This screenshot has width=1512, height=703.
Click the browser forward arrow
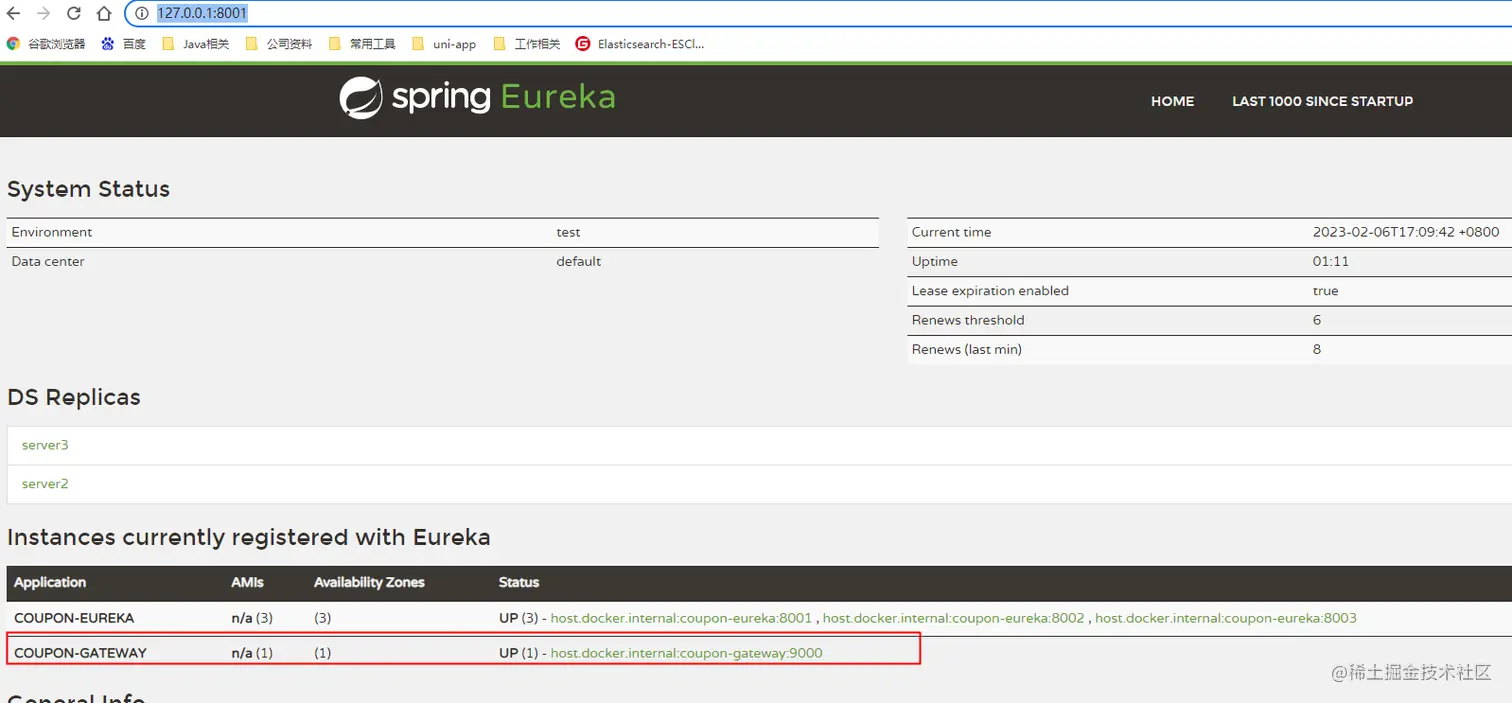pos(43,13)
